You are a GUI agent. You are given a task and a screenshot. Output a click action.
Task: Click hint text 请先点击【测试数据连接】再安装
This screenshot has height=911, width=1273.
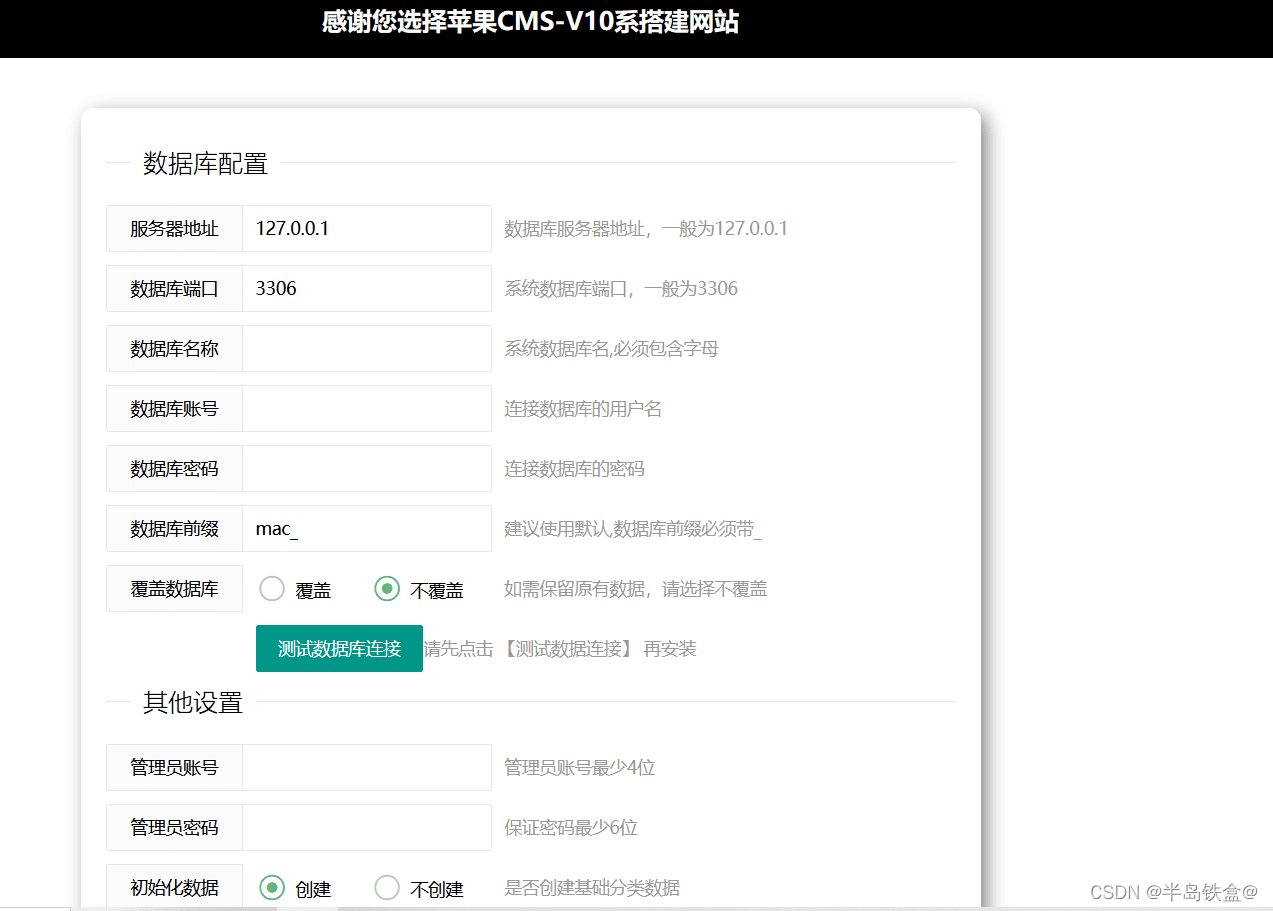(x=560, y=649)
